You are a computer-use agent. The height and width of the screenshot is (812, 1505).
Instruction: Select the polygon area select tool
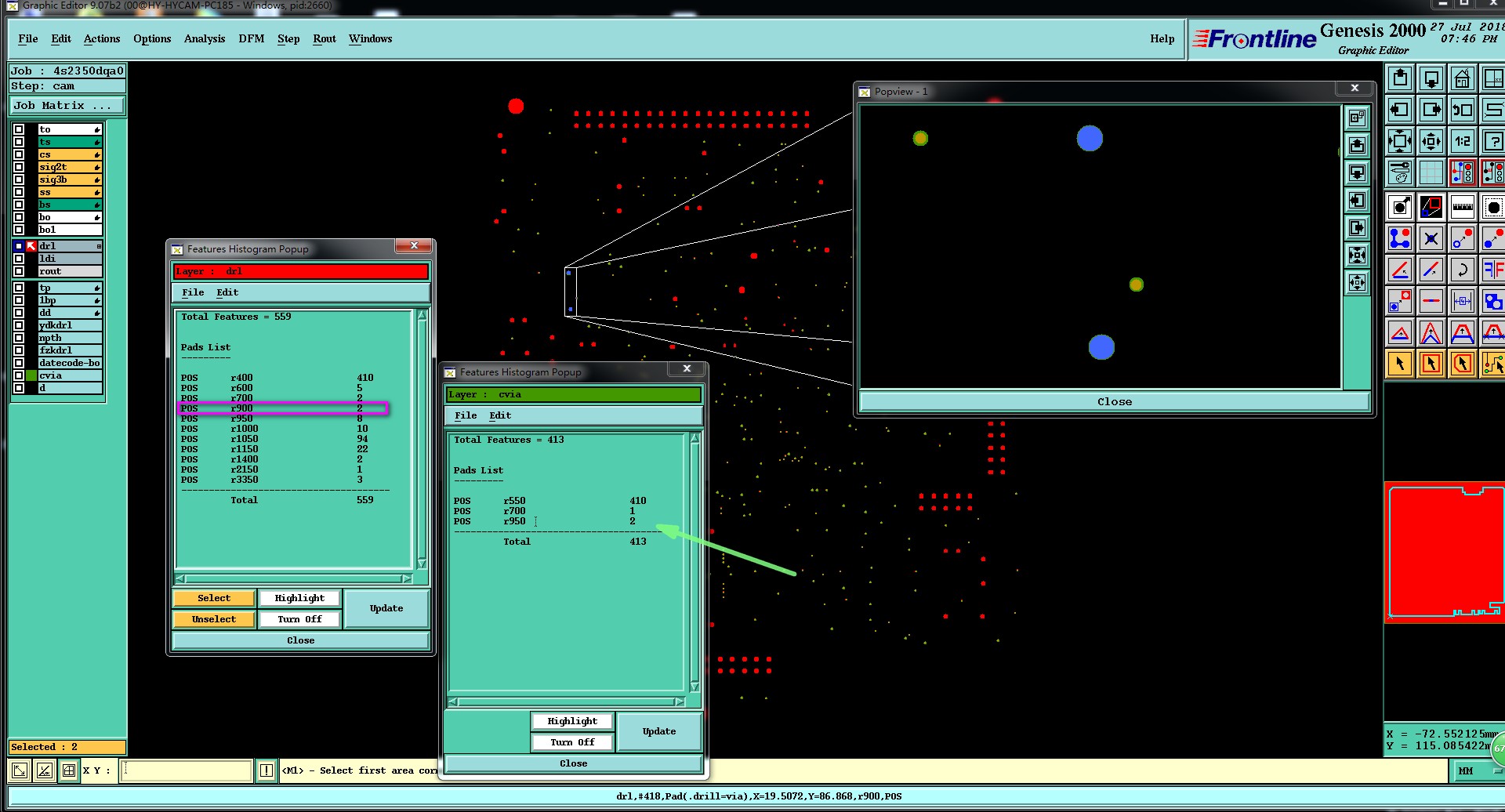1462,364
